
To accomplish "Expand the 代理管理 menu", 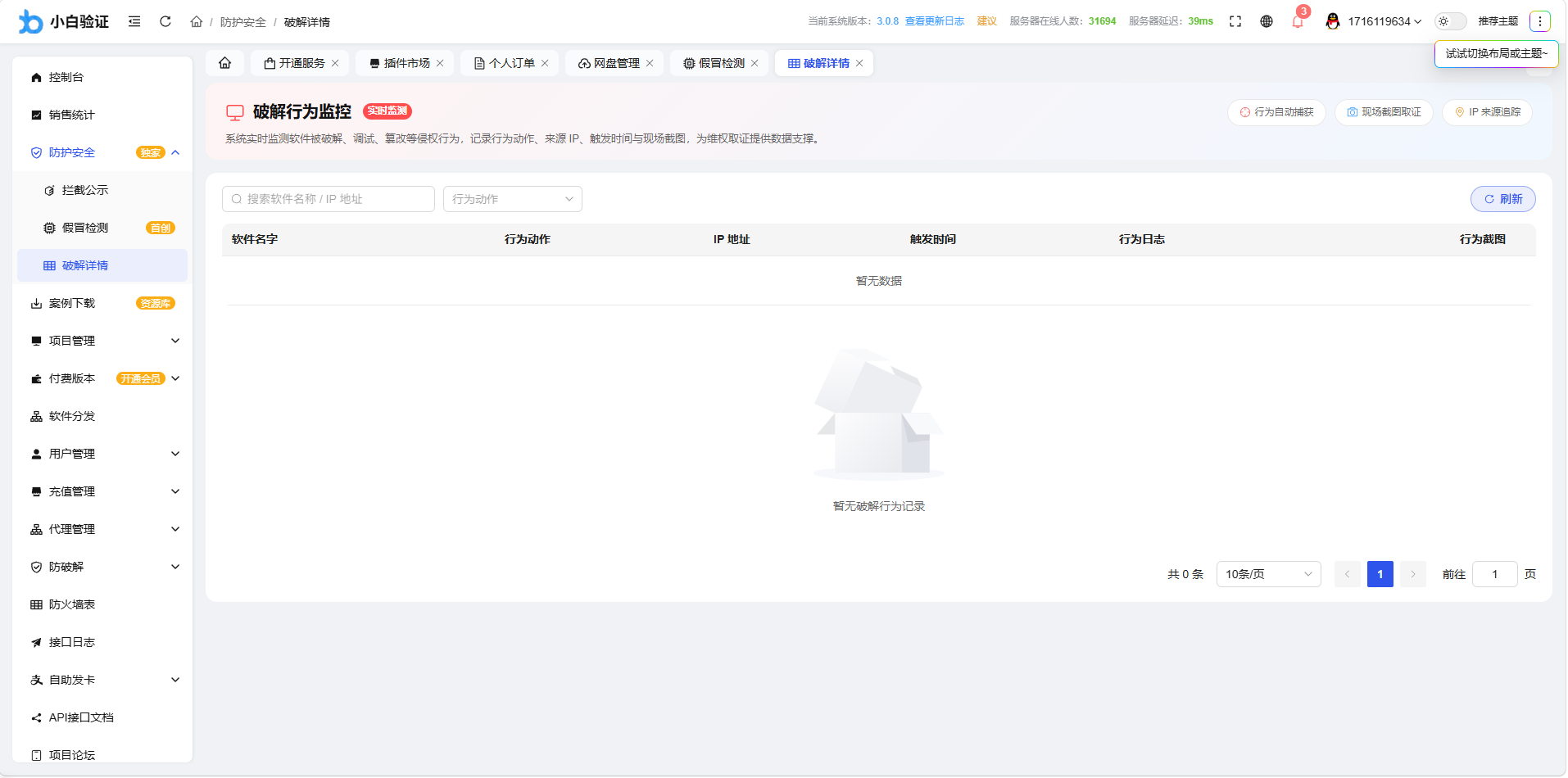I will pyautogui.click(x=102, y=529).
